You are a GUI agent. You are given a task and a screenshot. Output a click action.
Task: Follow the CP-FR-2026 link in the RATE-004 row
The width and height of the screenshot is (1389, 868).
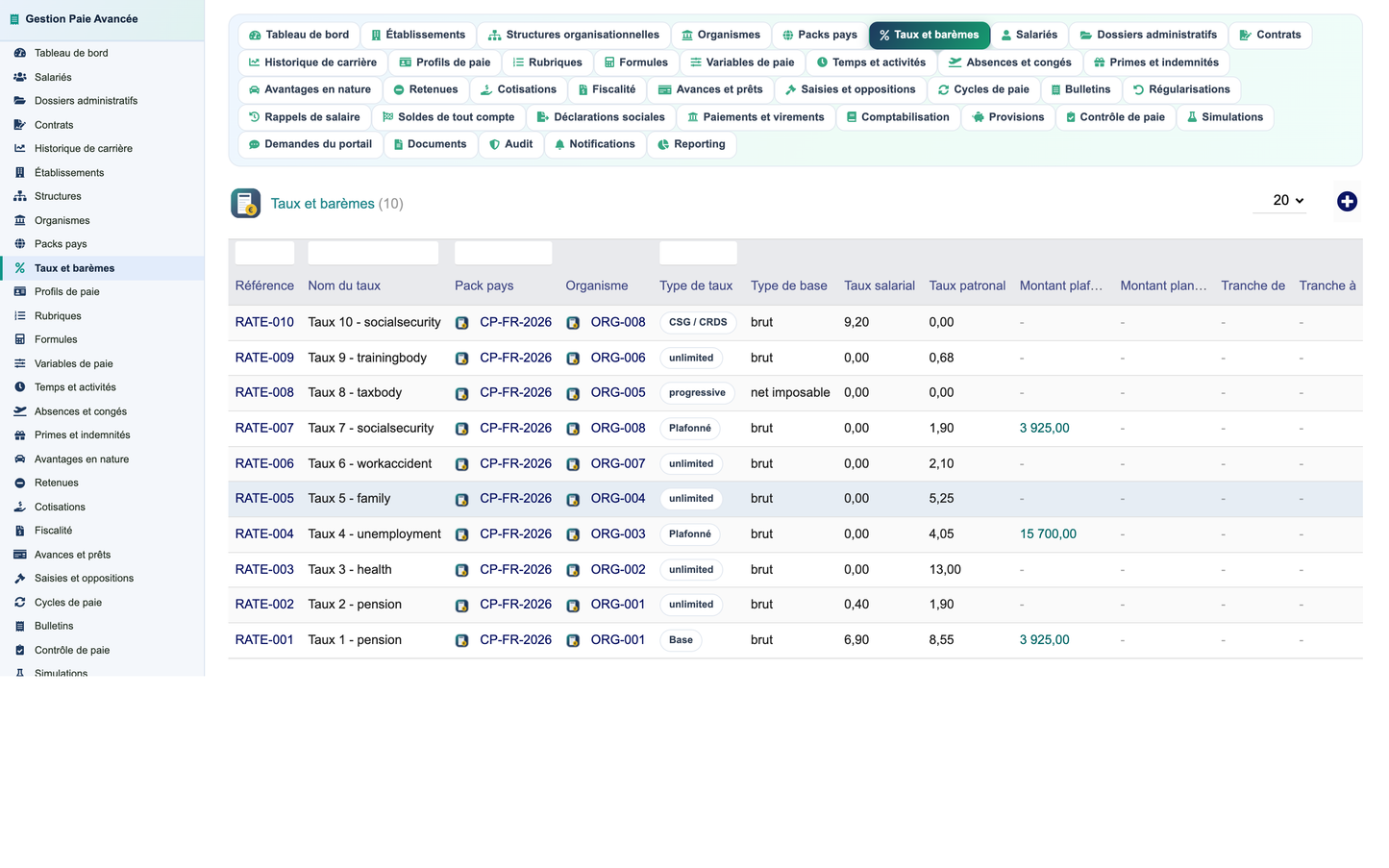516,533
